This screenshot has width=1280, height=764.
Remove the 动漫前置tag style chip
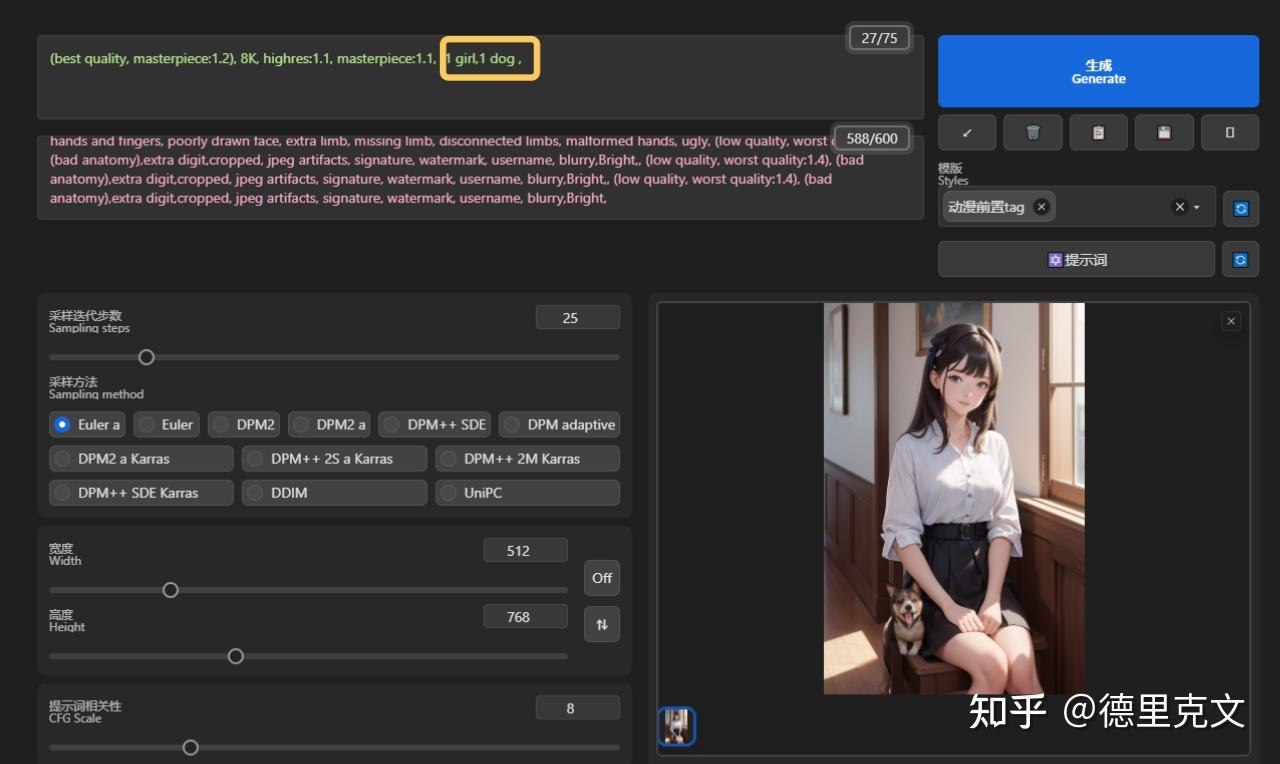(x=1041, y=207)
